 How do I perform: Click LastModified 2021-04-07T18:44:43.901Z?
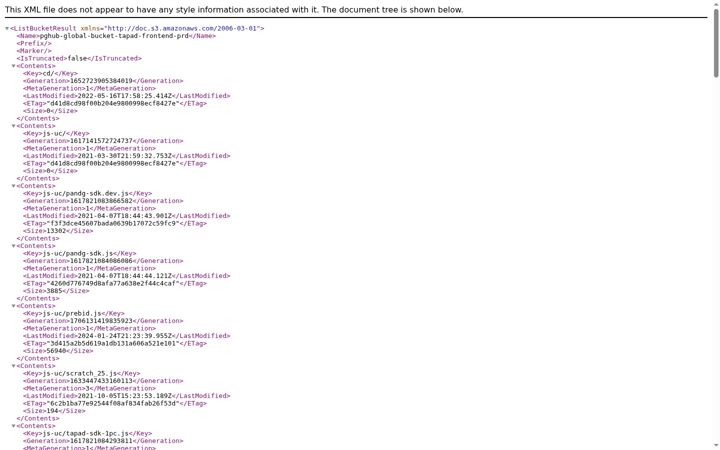125,216
